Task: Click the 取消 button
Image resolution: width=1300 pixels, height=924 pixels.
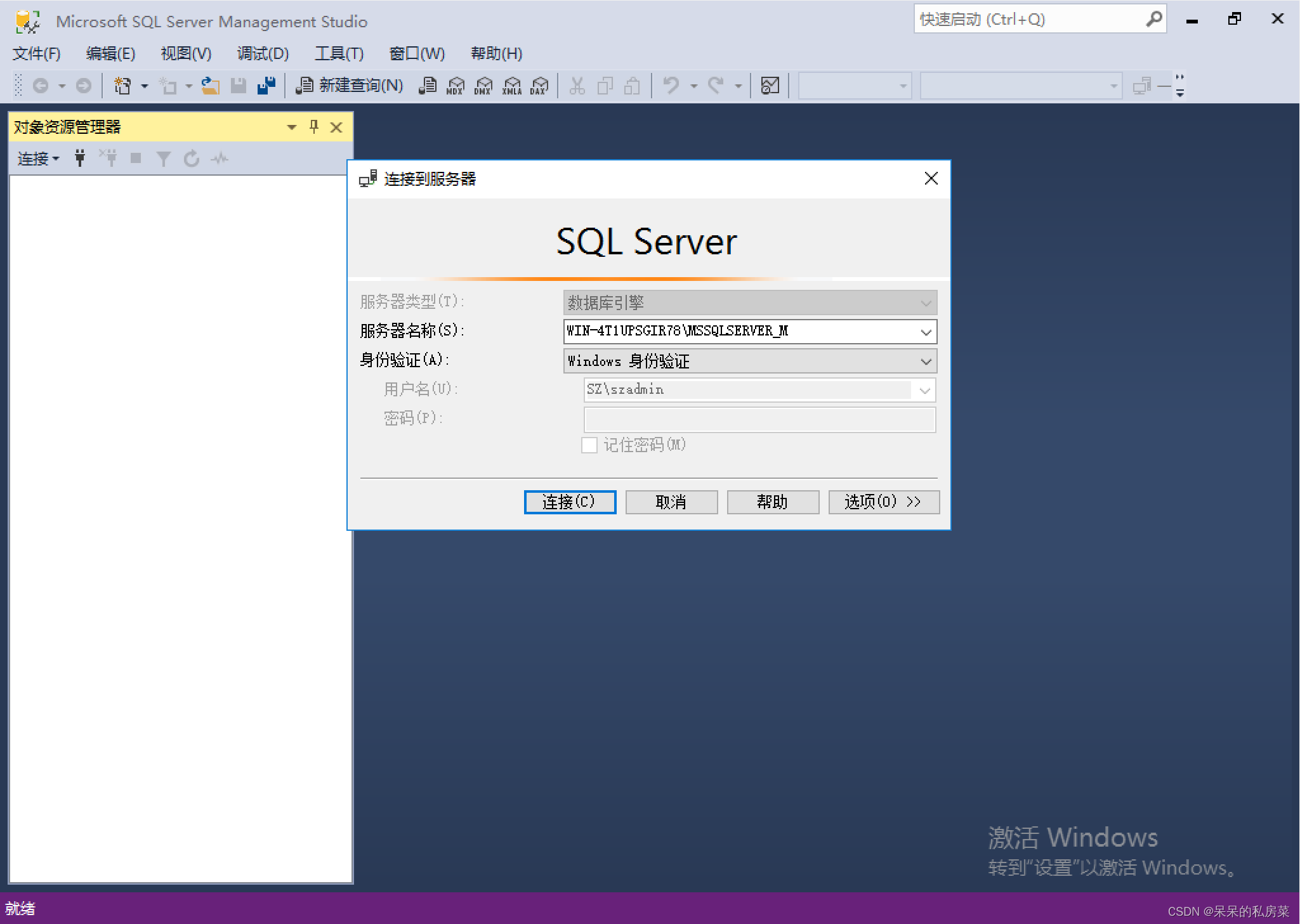Action: point(671,502)
